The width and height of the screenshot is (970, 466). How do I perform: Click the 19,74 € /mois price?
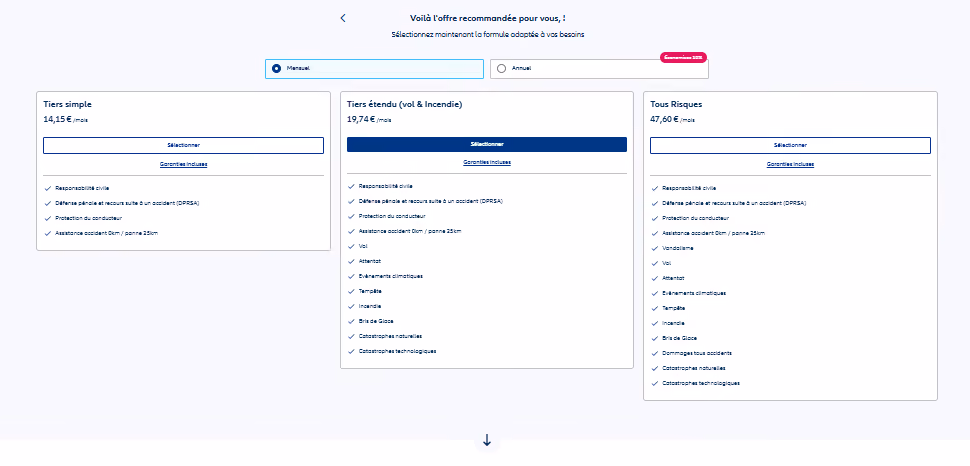tap(369, 119)
